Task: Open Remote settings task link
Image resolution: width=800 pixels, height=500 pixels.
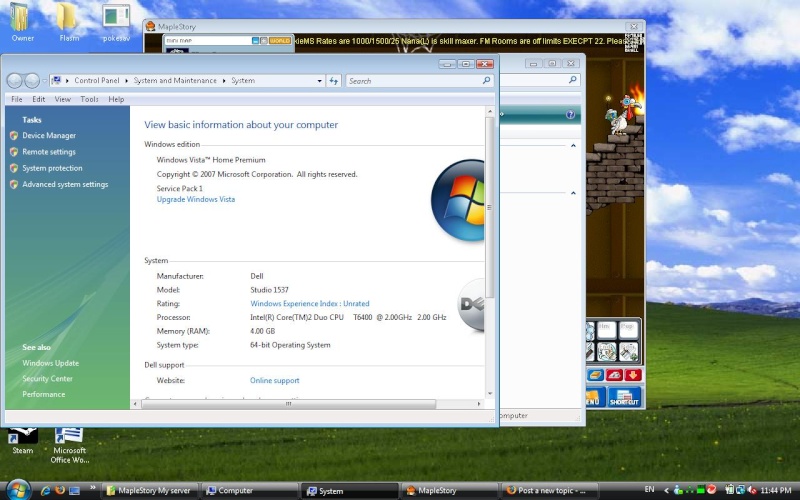Action: [49, 152]
